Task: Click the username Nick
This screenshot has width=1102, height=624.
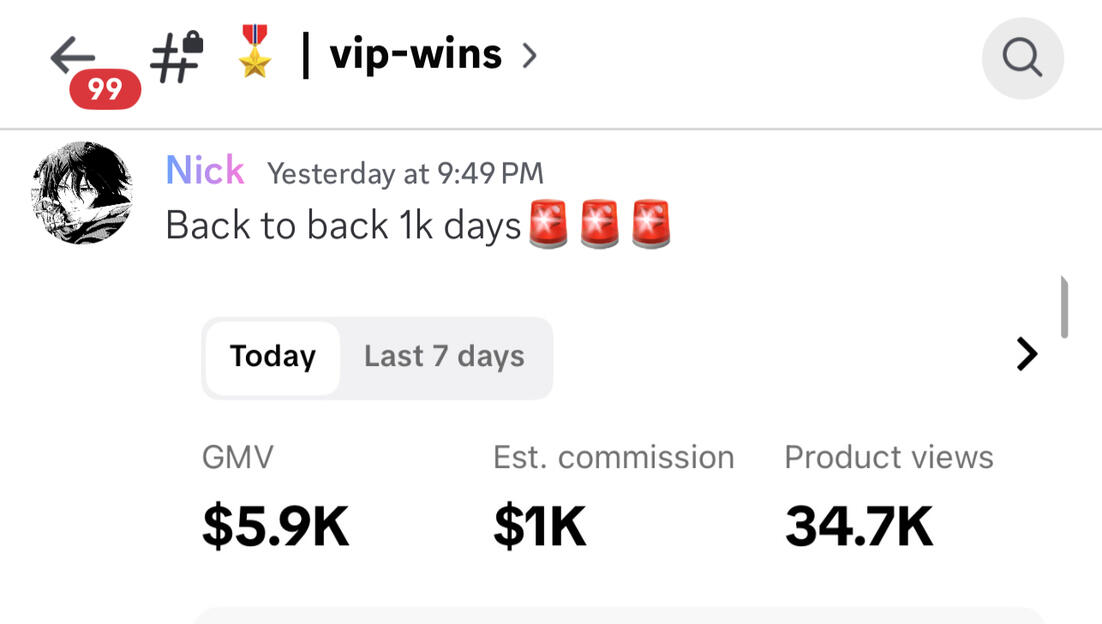Action: (x=204, y=170)
